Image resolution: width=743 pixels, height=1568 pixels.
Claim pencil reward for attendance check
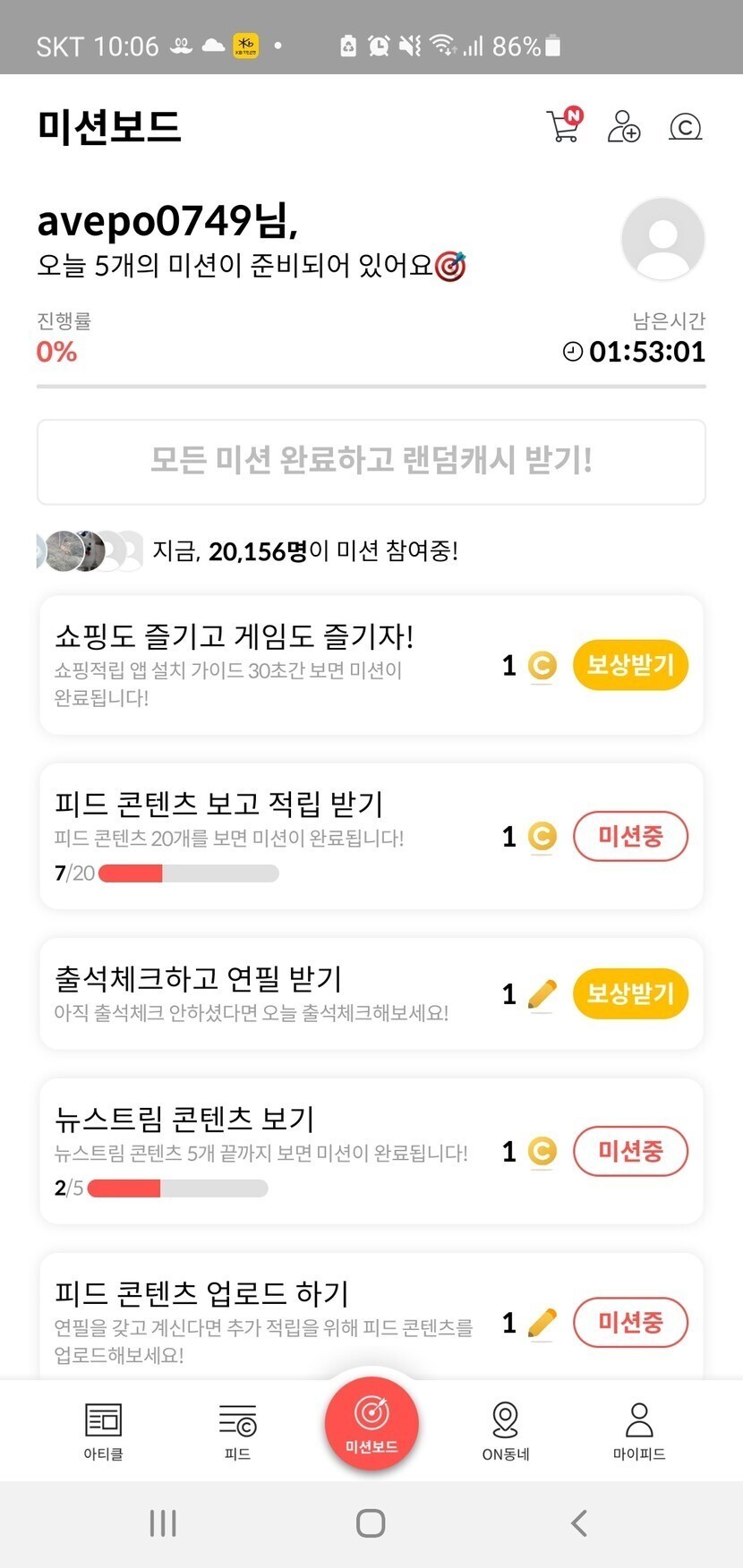coord(630,993)
